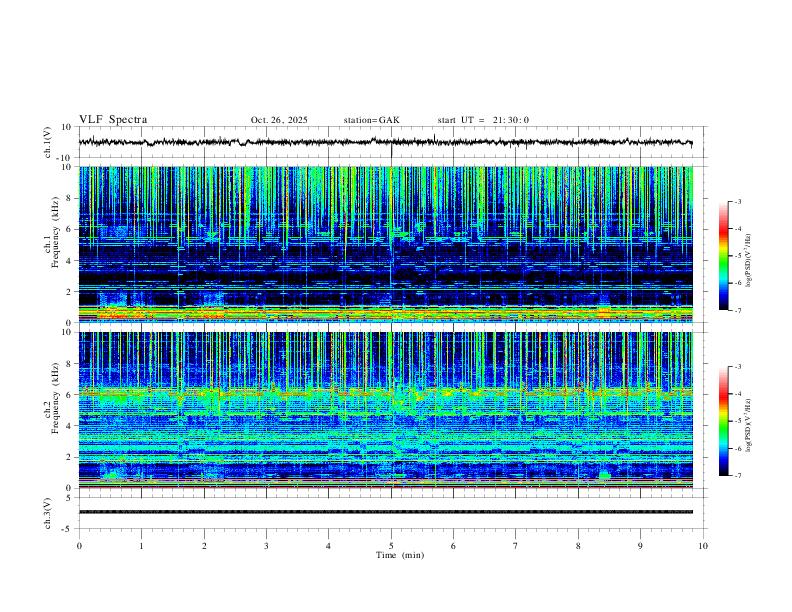Viewport: 792px width, 612px height.
Task: Click the "4" tick on the time axis
Action: click(329, 546)
